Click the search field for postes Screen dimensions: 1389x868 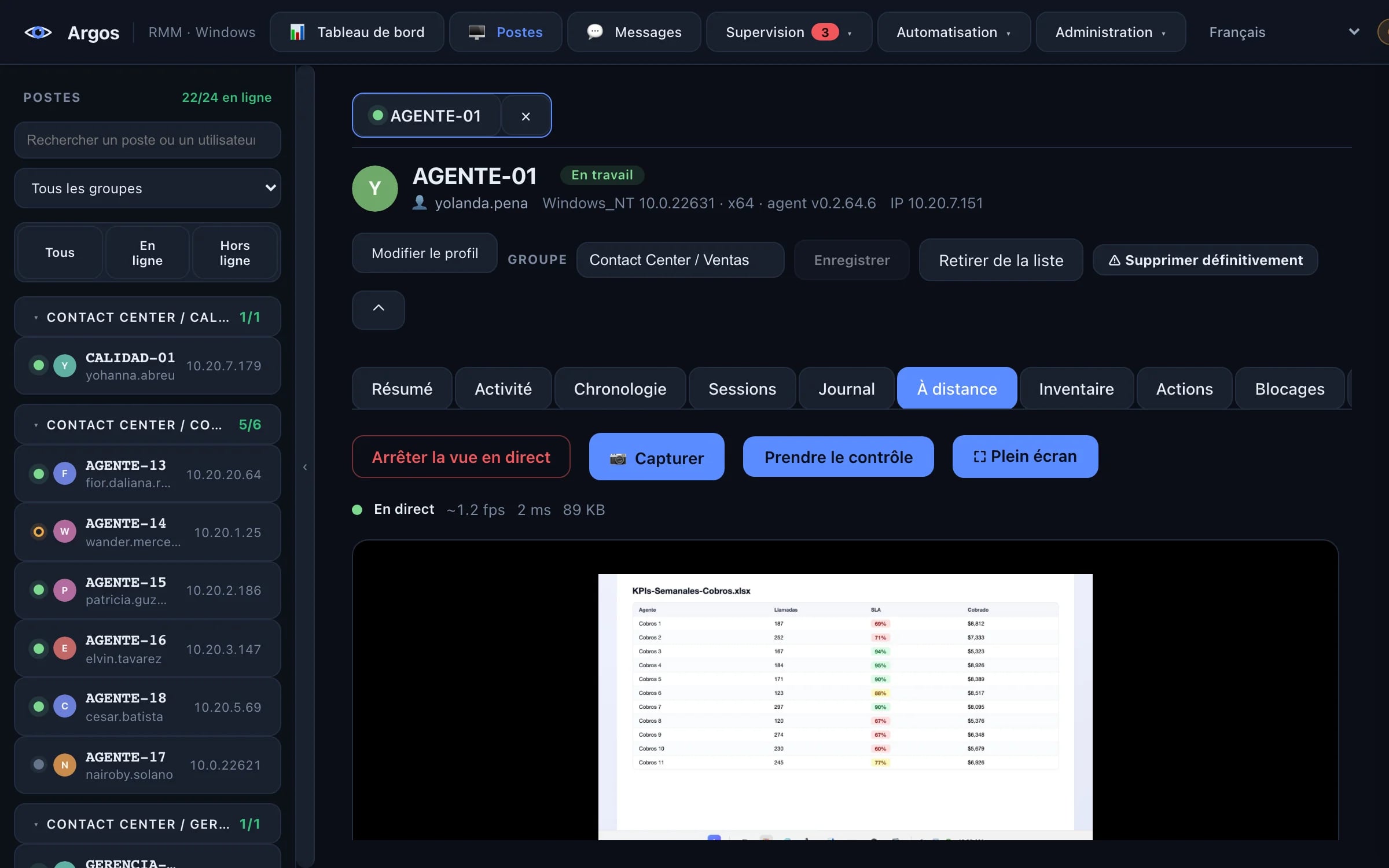point(148,140)
